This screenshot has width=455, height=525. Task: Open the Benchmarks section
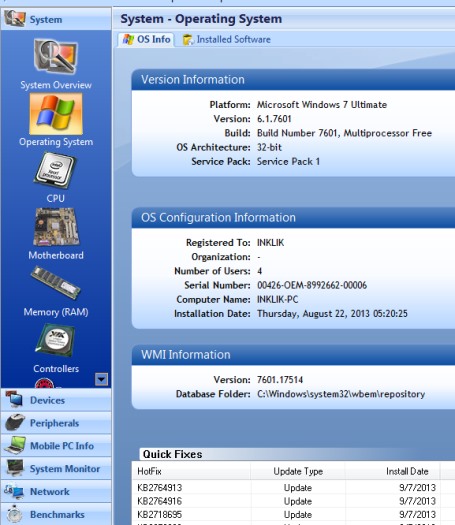[x=56, y=514]
